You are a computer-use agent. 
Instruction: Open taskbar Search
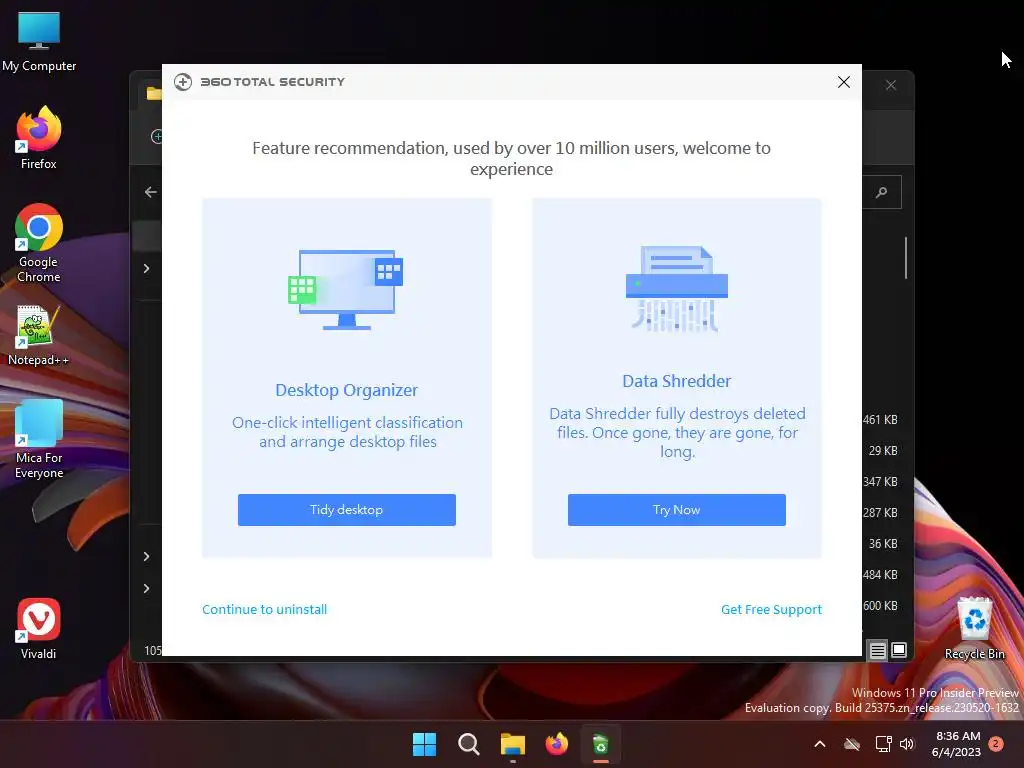coord(468,744)
